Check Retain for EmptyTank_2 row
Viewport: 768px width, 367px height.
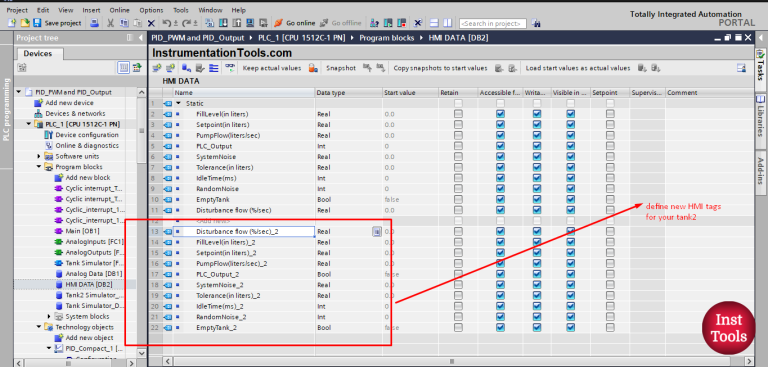458,327
